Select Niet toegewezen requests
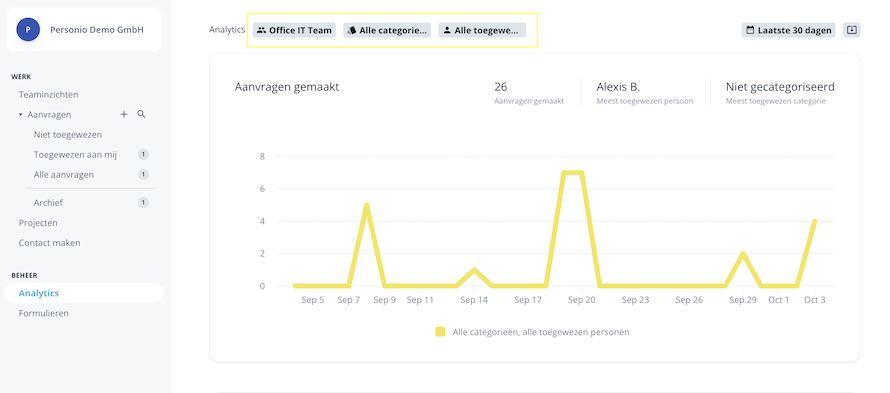This screenshot has width=890, height=393. pyautogui.click(x=68, y=135)
